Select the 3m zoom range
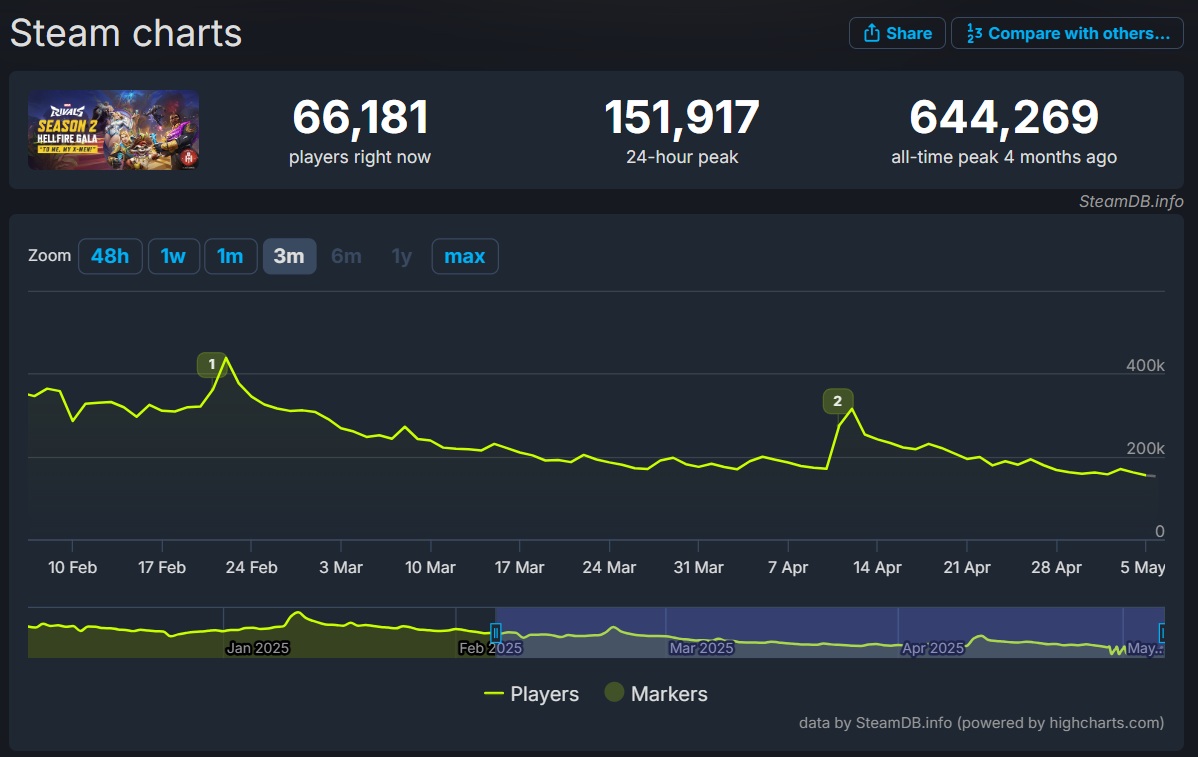1198x757 pixels. (290, 256)
